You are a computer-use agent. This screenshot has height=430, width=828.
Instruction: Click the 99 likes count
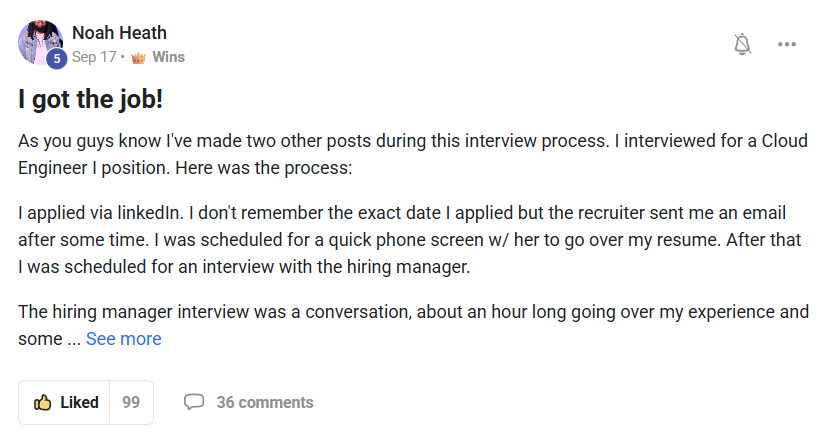(x=130, y=403)
